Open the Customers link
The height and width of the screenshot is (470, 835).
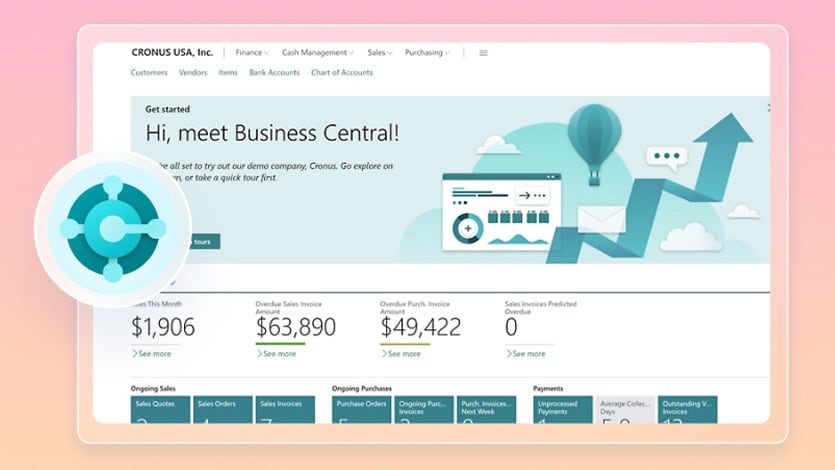pyautogui.click(x=149, y=72)
